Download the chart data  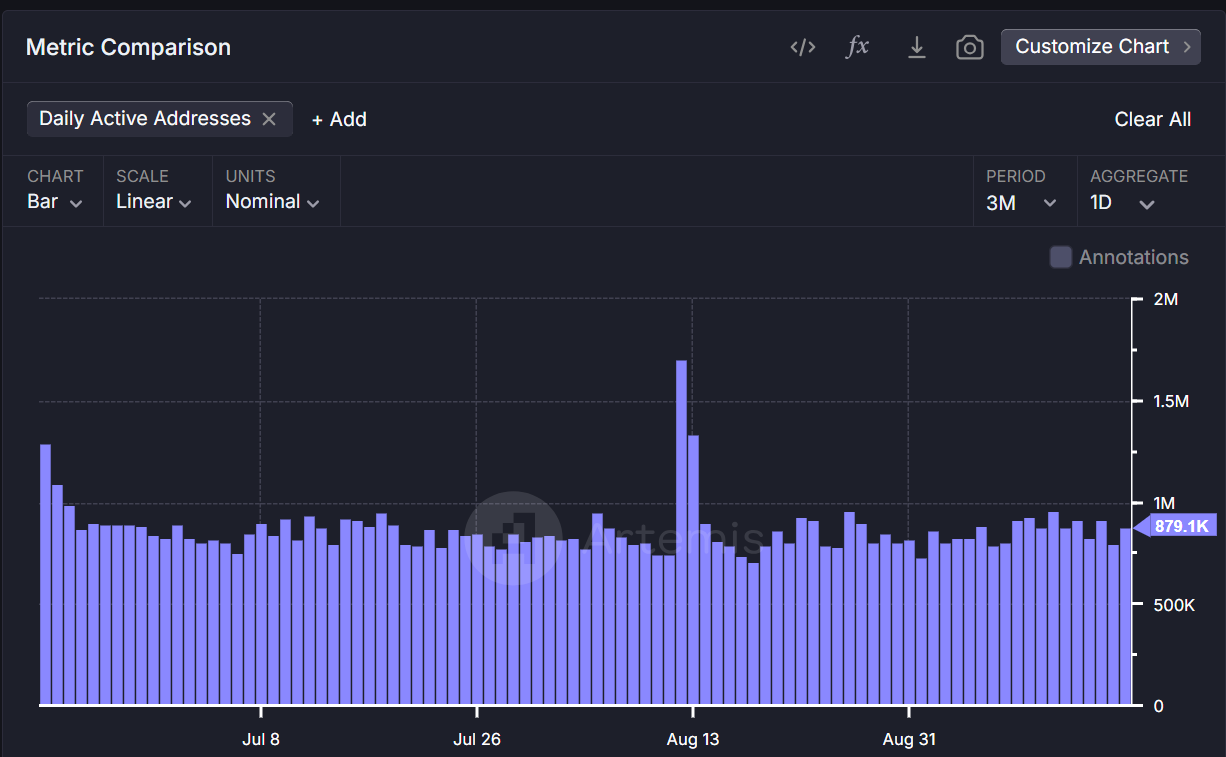point(917,46)
